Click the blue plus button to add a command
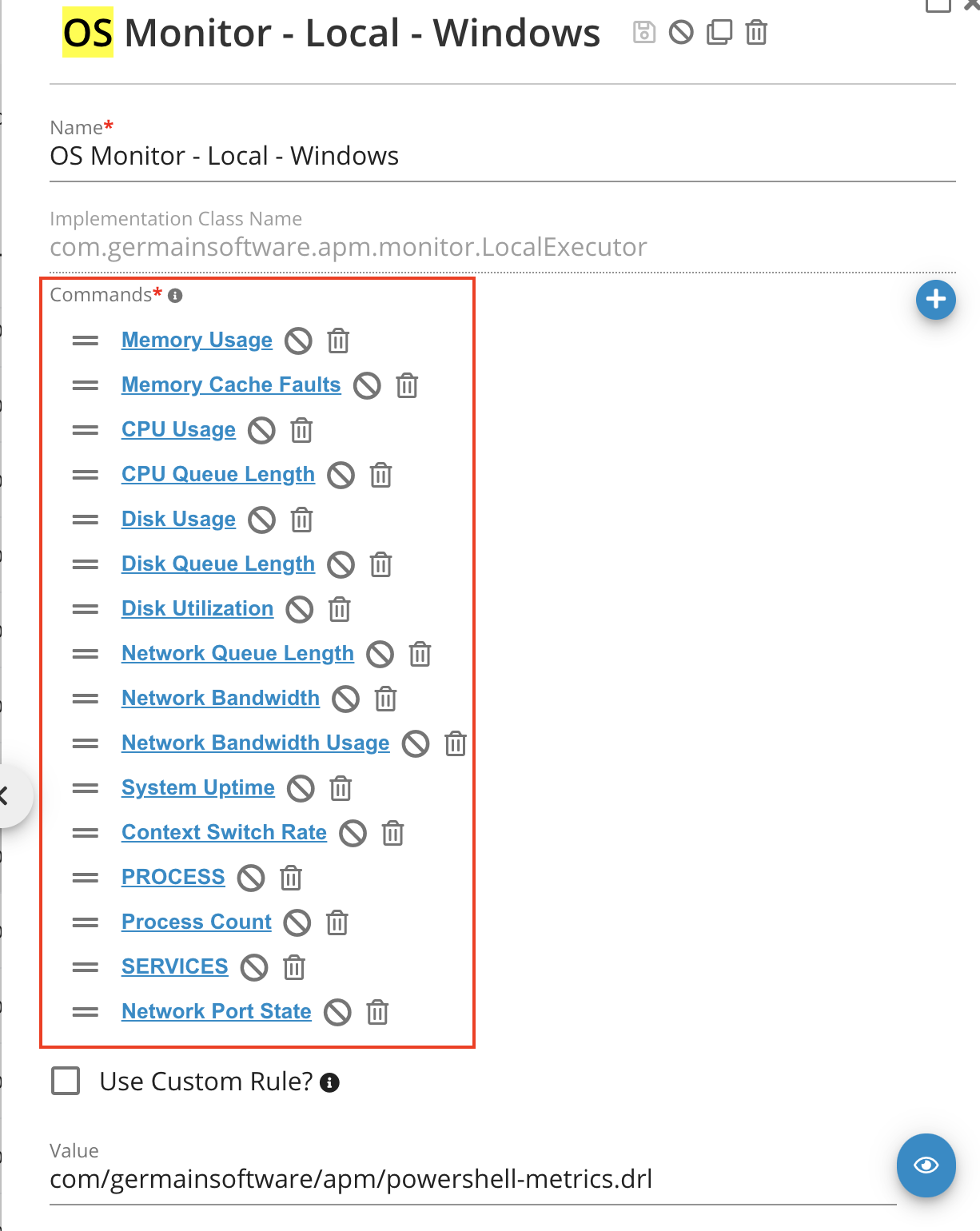Image resolution: width=980 pixels, height=1231 pixels. [x=935, y=300]
